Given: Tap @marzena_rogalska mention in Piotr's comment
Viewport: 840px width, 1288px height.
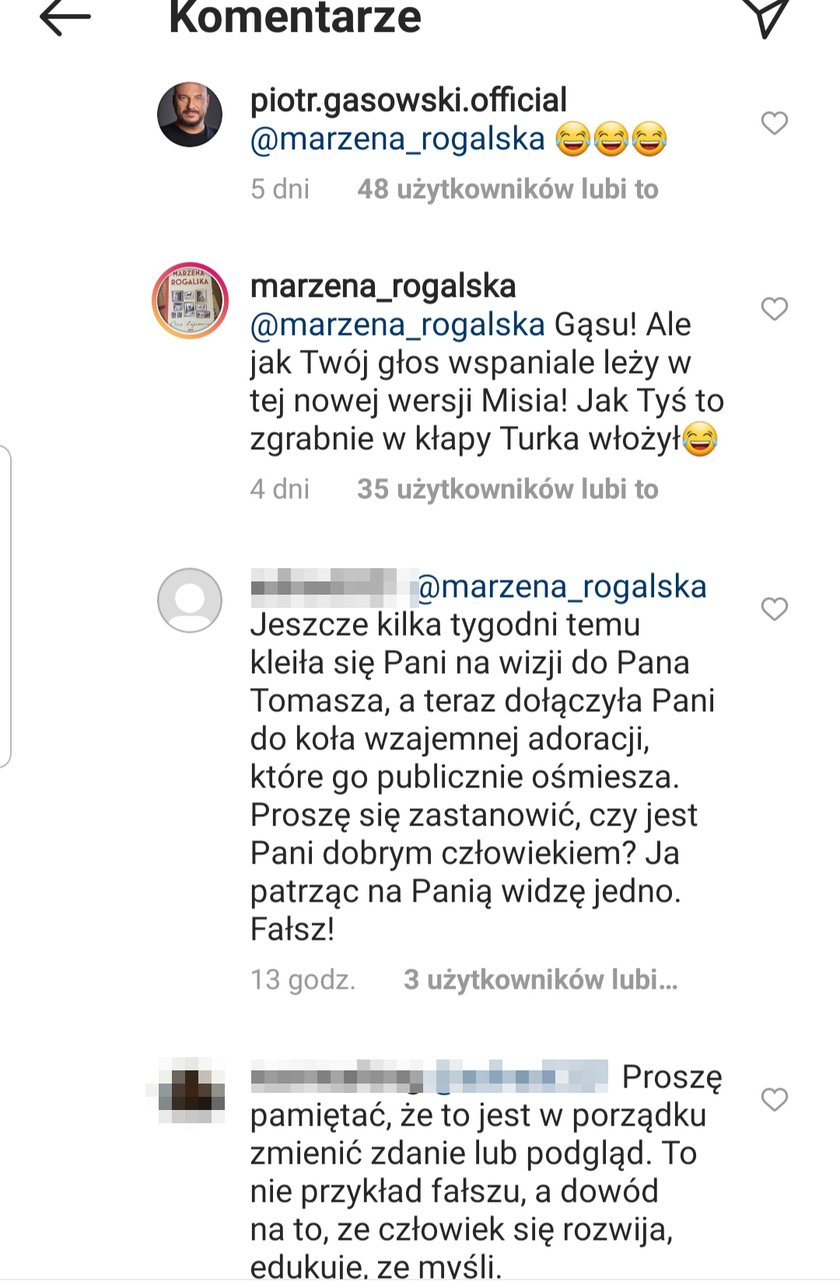Looking at the screenshot, I should (x=398, y=139).
